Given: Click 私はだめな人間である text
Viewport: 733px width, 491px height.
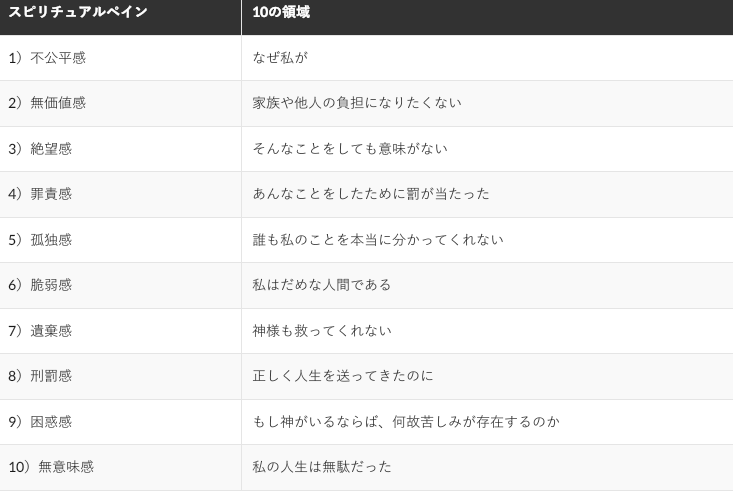Looking at the screenshot, I should [x=322, y=285].
